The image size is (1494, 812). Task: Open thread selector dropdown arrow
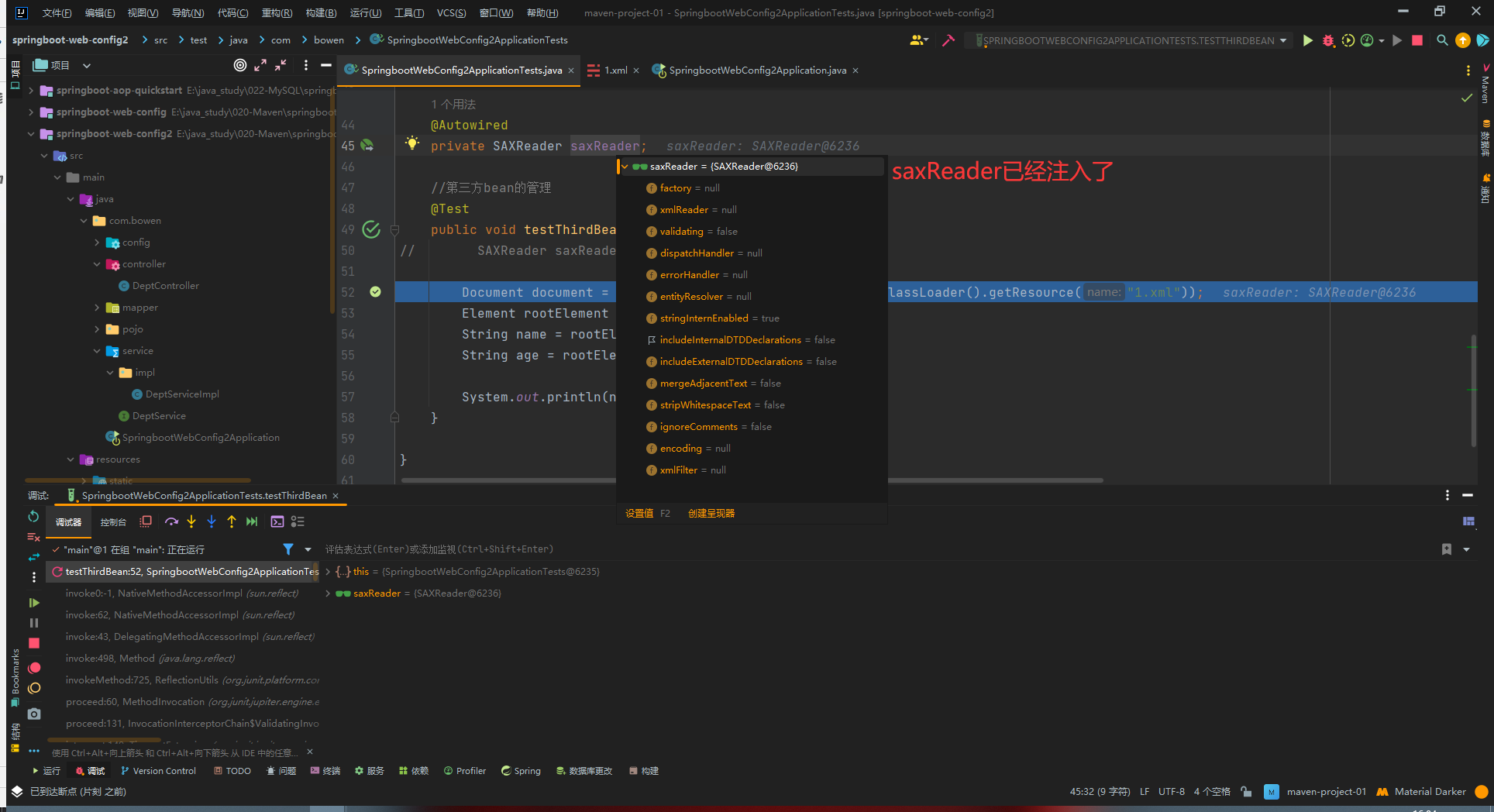click(x=308, y=549)
